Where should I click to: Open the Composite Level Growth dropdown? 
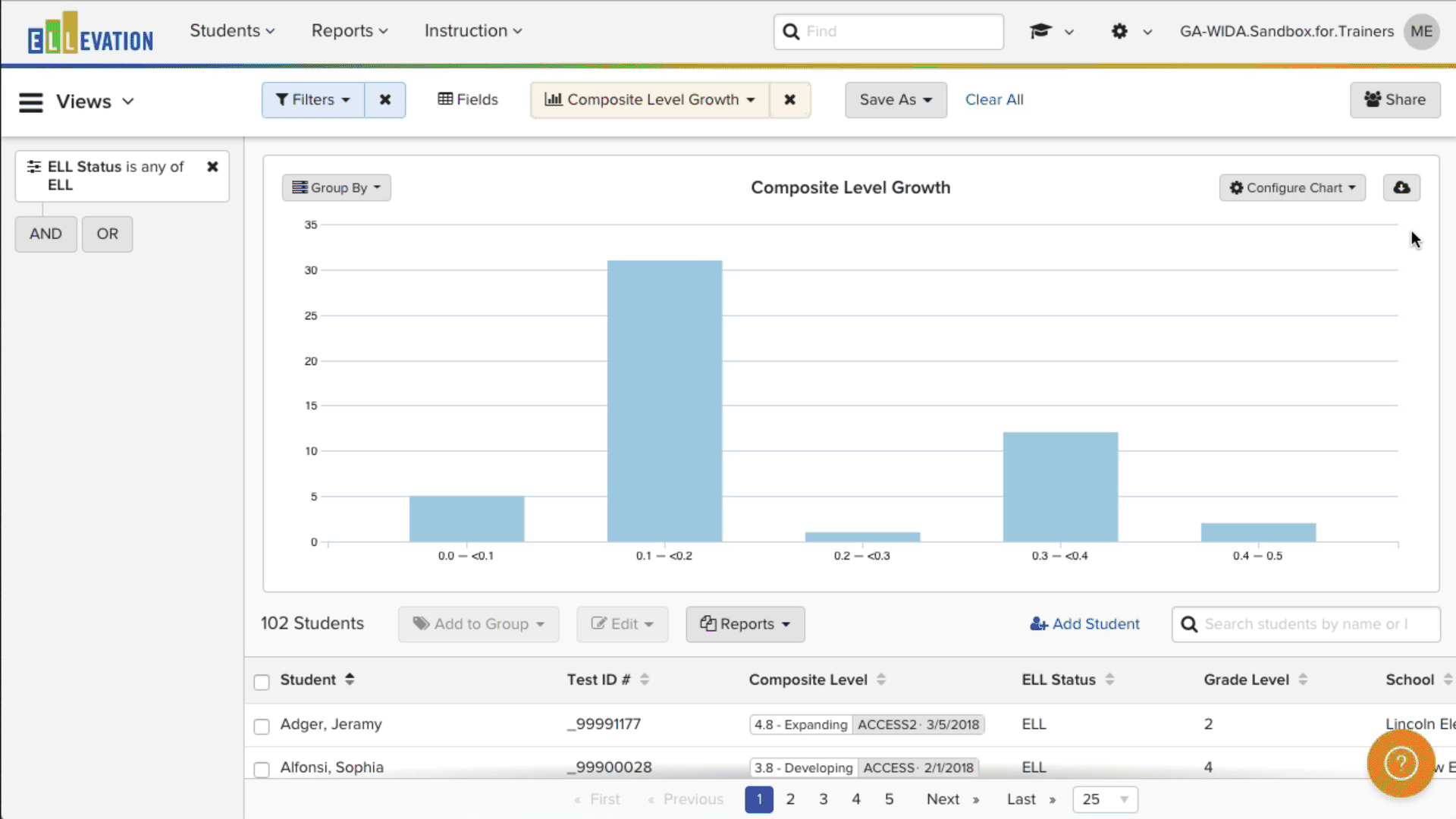[x=650, y=100]
